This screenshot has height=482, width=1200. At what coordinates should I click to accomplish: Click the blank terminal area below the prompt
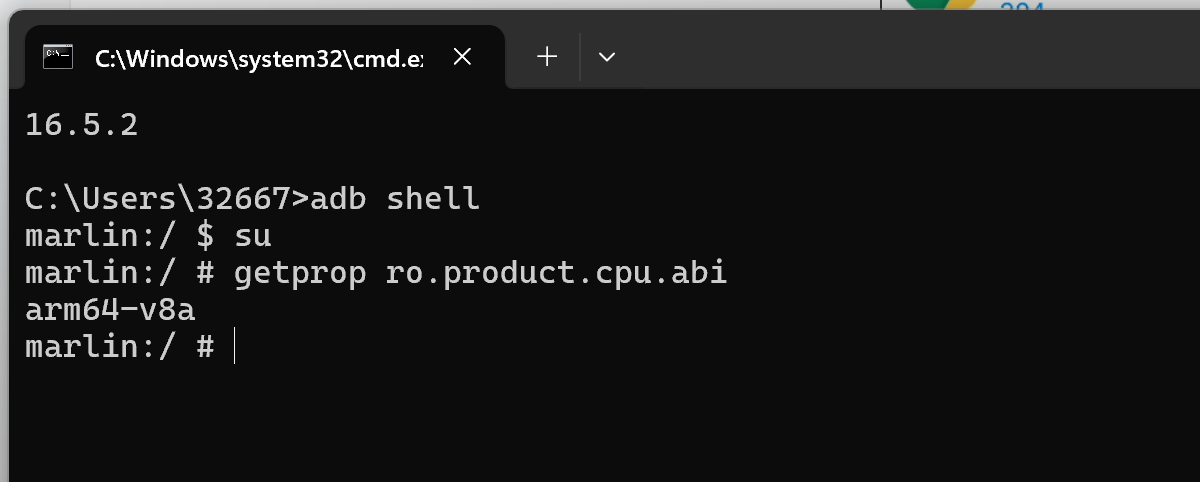[600, 420]
